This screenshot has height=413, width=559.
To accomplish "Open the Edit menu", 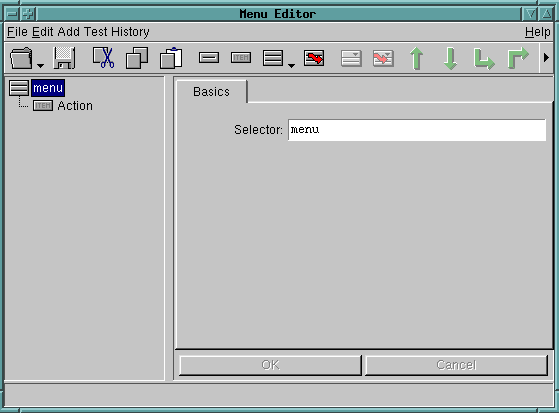I will (x=43, y=32).
